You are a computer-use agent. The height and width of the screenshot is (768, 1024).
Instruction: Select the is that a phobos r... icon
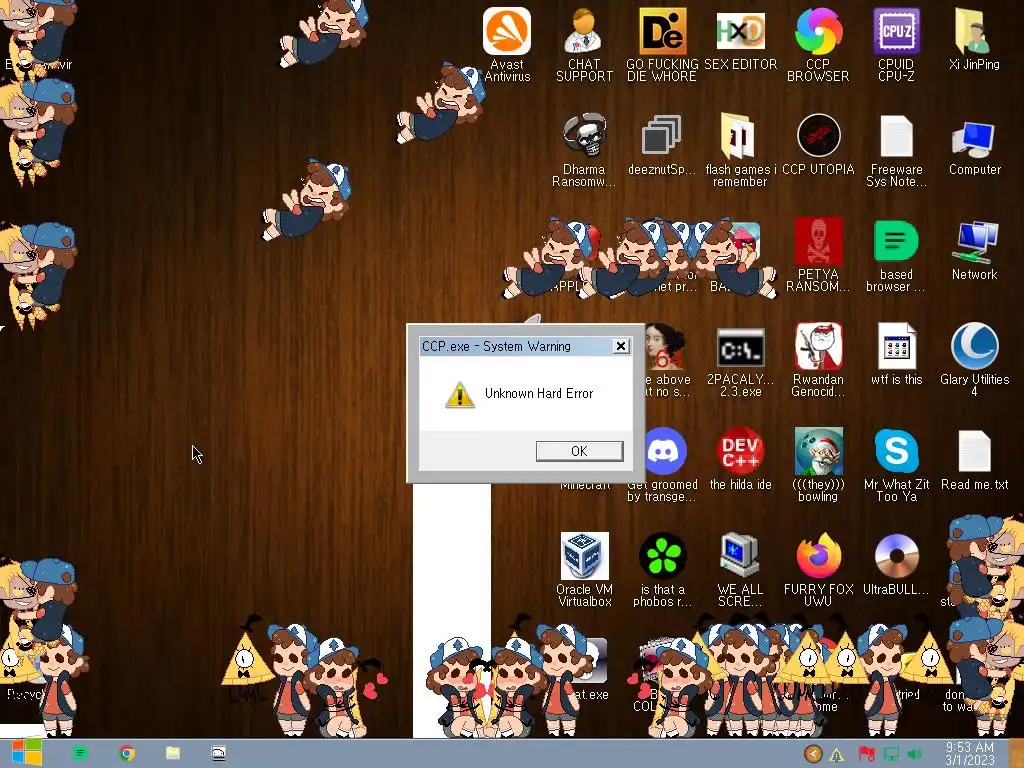662,570
